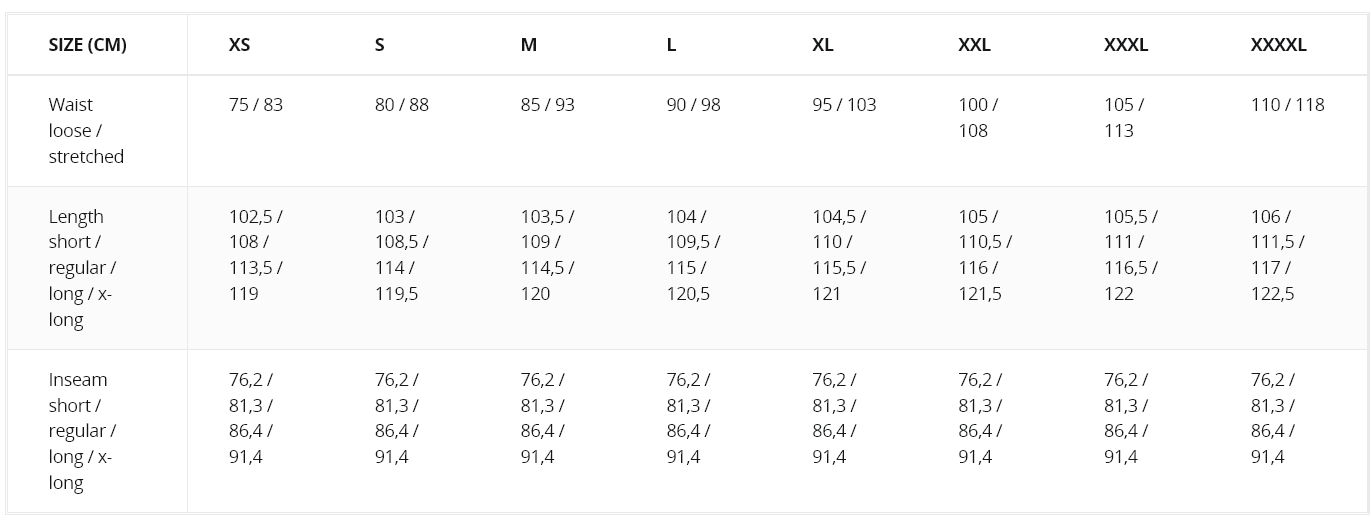Click waist value 110 / 118
The width and height of the screenshot is (1371, 521).
[1287, 105]
